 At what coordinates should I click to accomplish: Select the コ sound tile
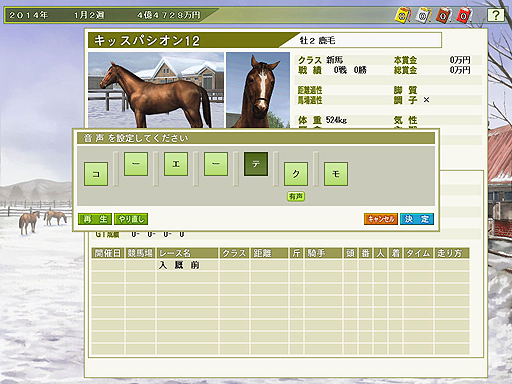(96, 174)
